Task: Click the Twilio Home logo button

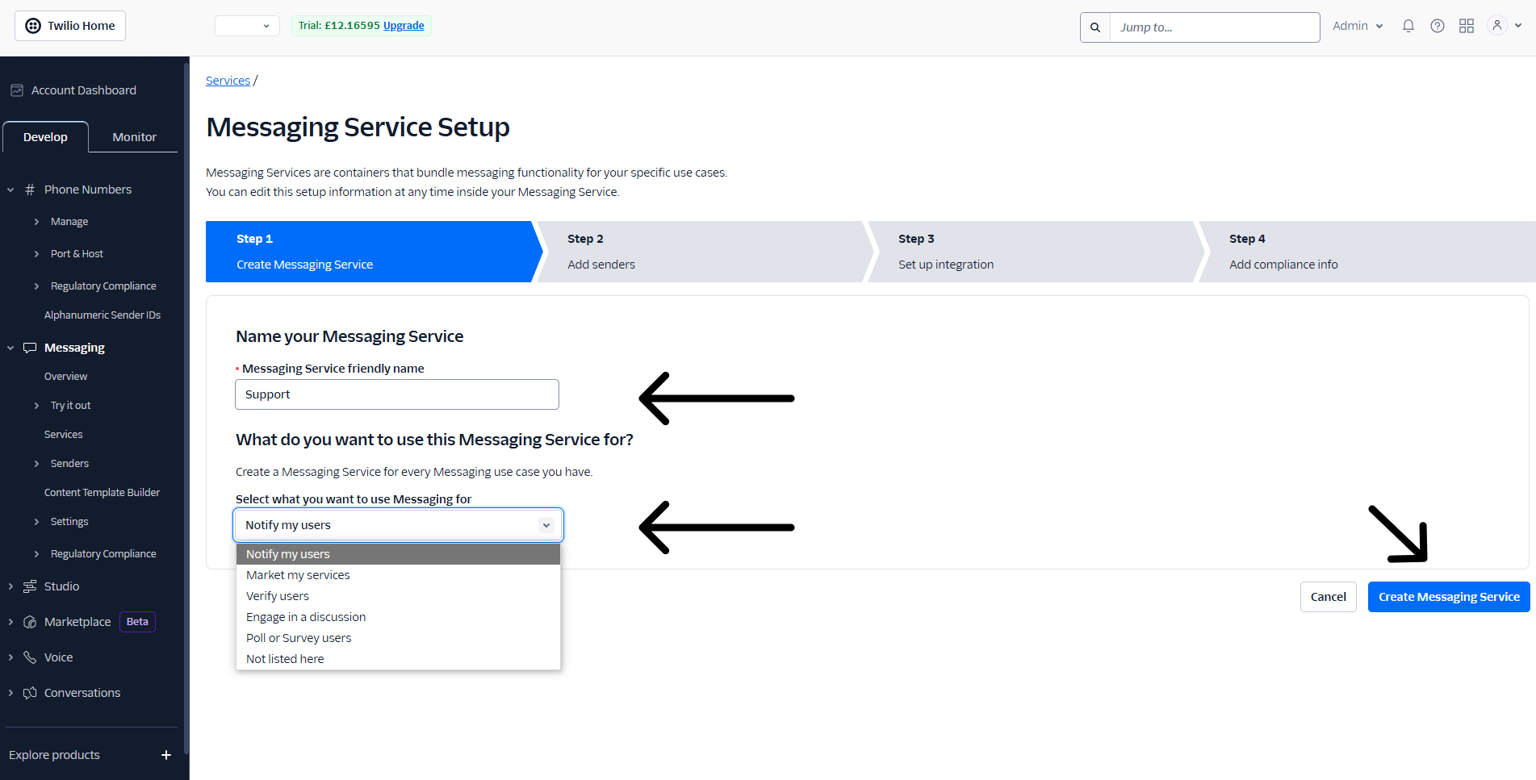Action: point(70,26)
